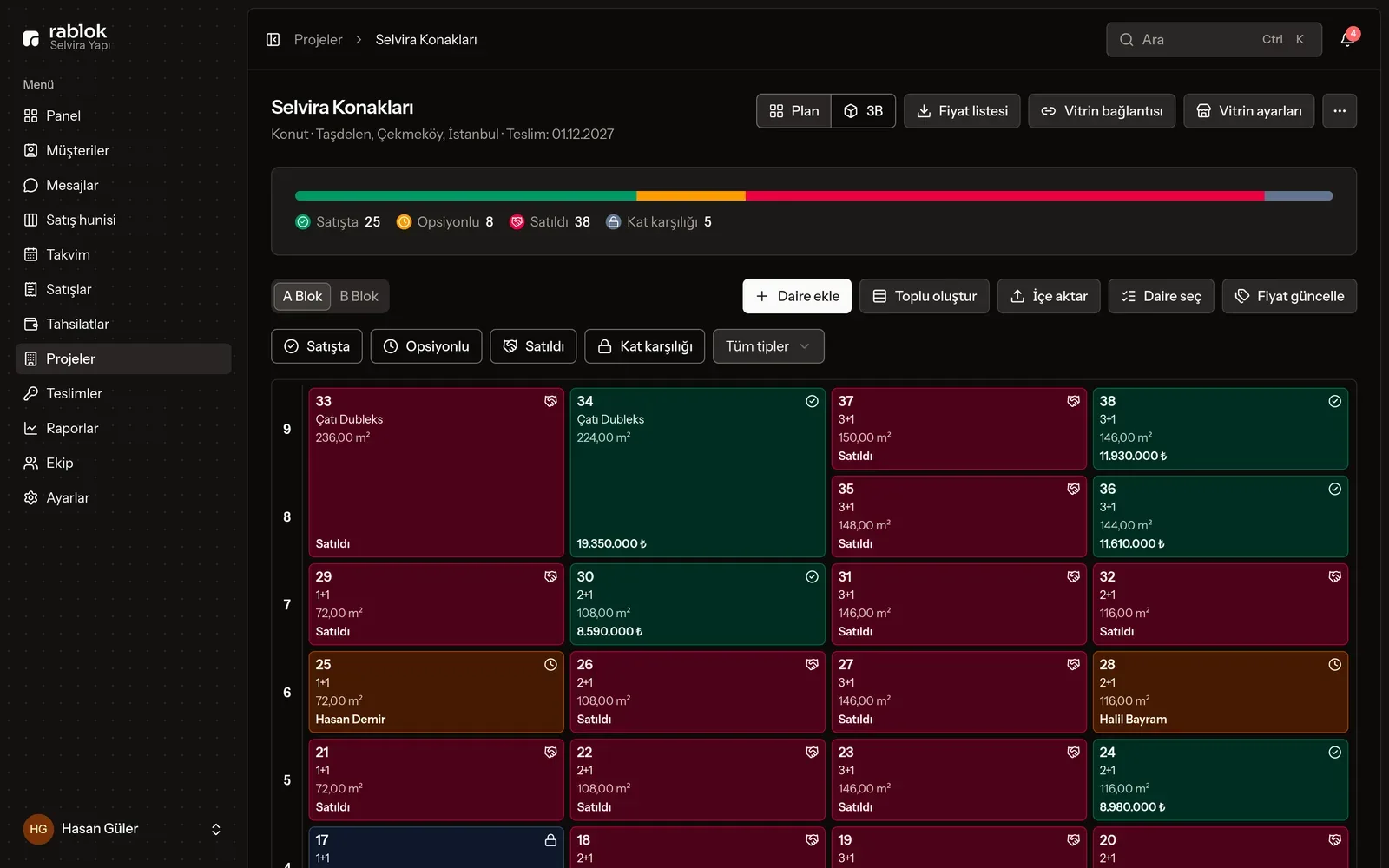1389x868 pixels.
Task: Click Hasan Demir on unit 25
Action: pos(350,720)
